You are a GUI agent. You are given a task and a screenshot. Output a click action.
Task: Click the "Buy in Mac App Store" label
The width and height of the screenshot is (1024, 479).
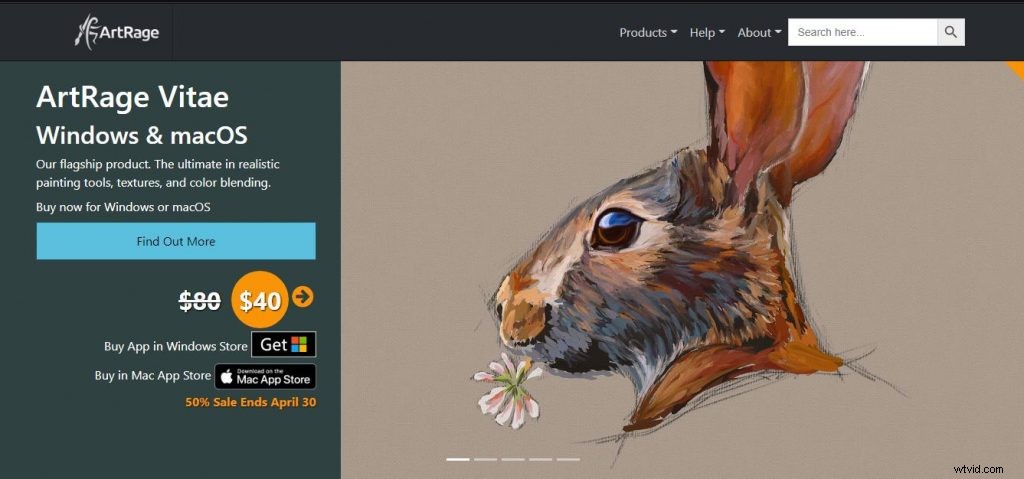(x=153, y=376)
